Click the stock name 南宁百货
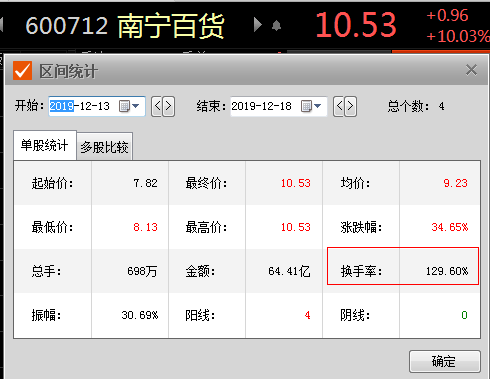 click(171, 26)
